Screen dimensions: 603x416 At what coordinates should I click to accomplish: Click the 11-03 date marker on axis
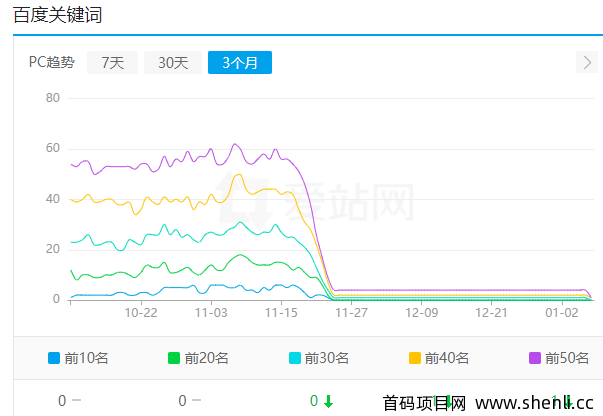[211, 313]
